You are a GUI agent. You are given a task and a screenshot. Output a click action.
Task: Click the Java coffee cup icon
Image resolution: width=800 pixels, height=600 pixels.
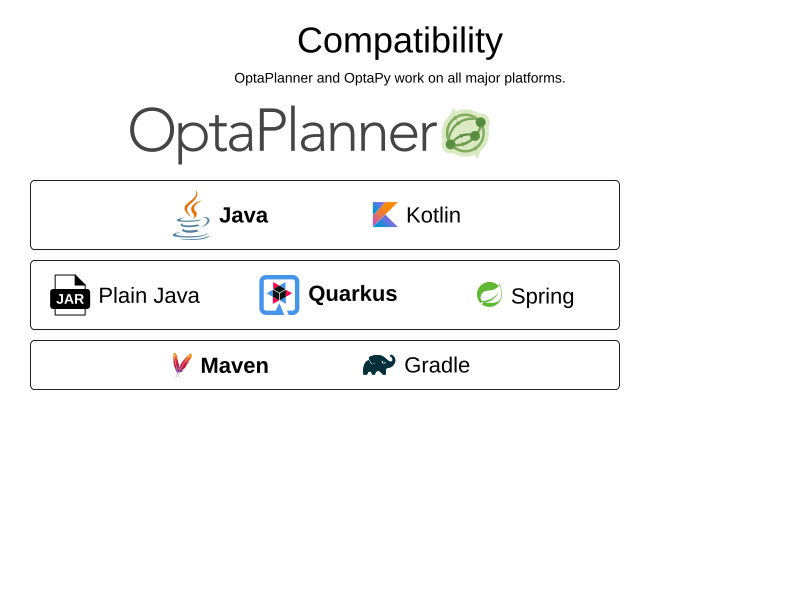click(x=191, y=215)
